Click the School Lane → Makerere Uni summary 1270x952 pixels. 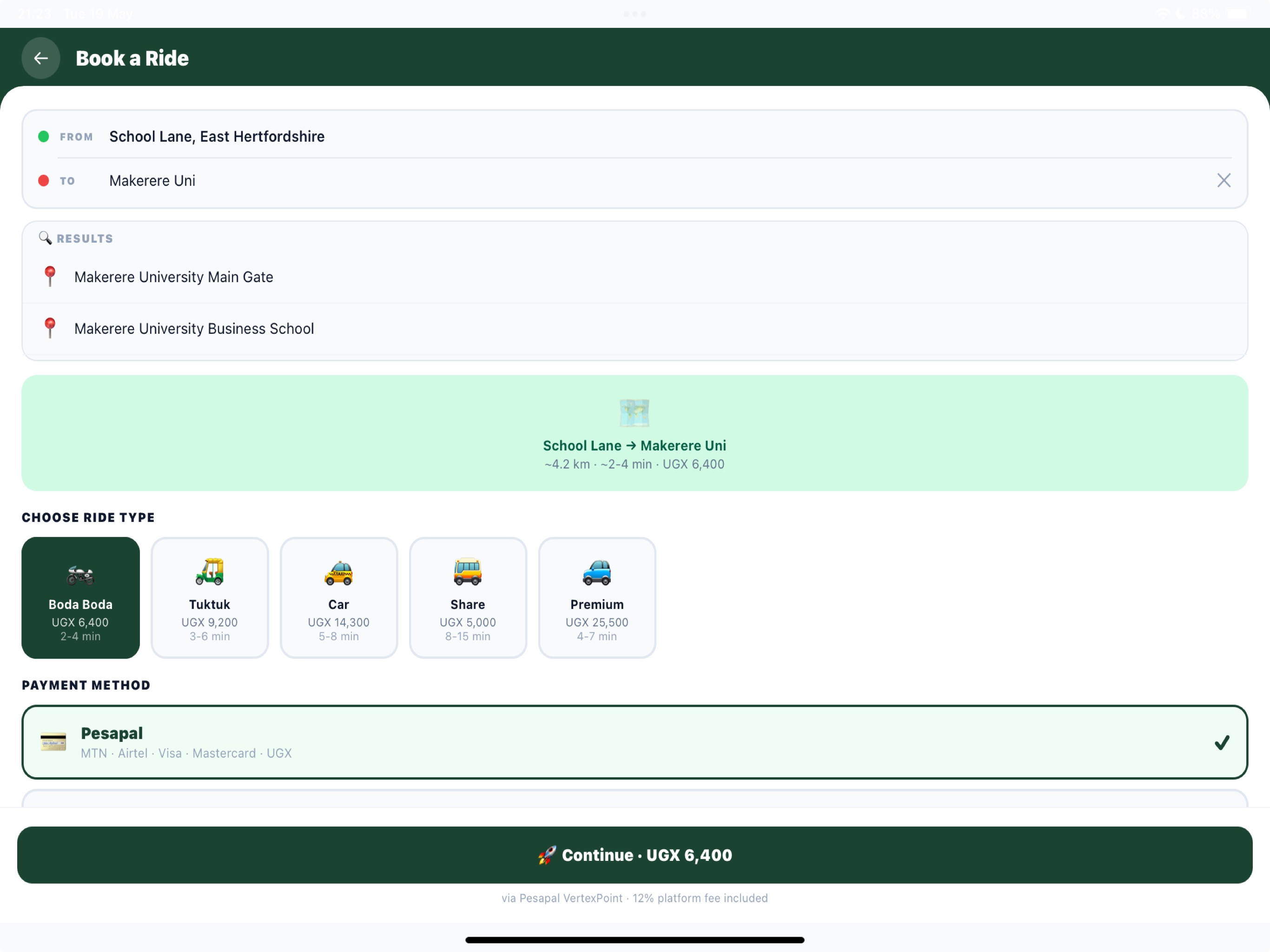click(x=635, y=446)
